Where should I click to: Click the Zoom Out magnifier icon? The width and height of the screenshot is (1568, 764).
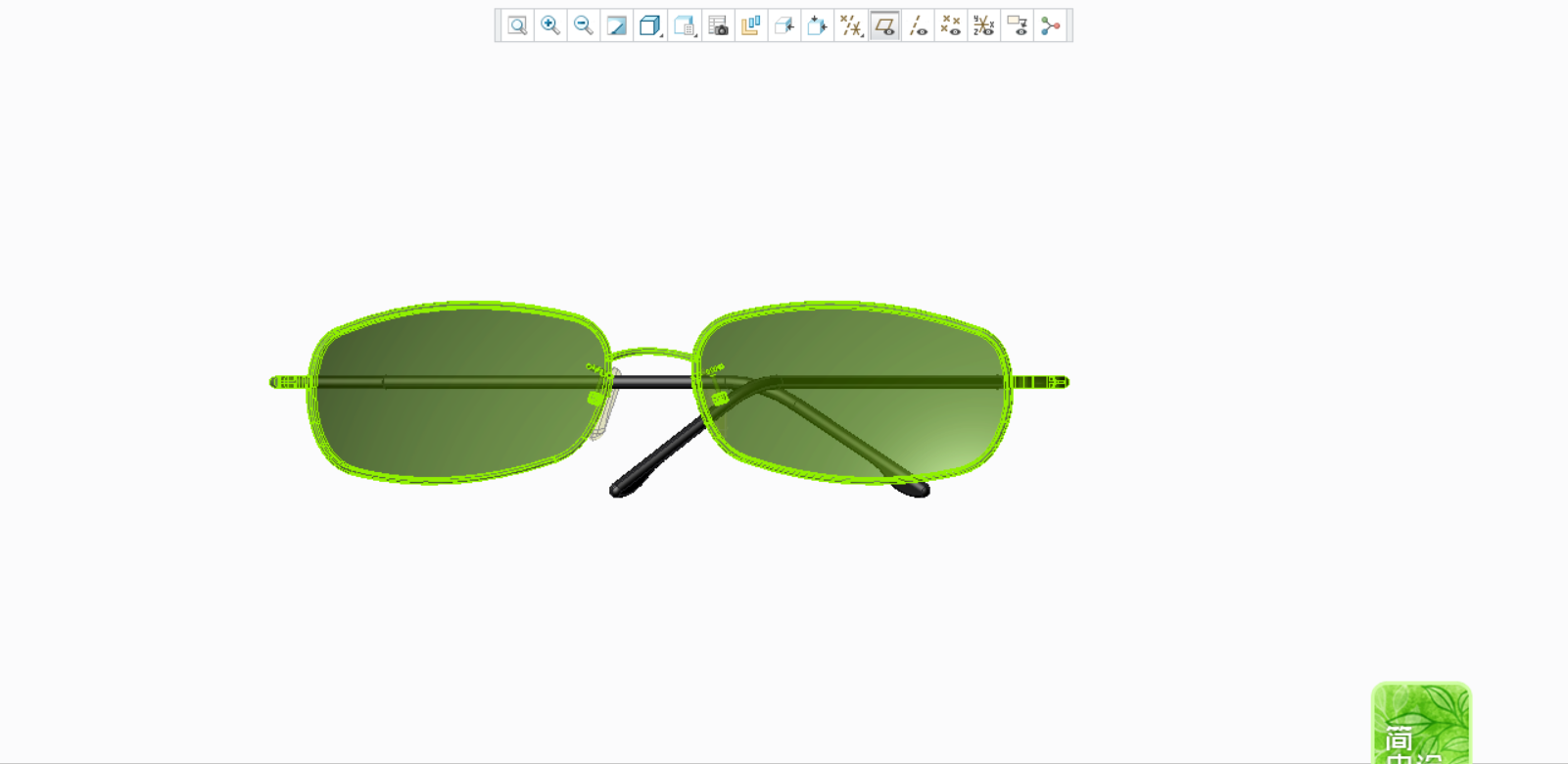(584, 25)
